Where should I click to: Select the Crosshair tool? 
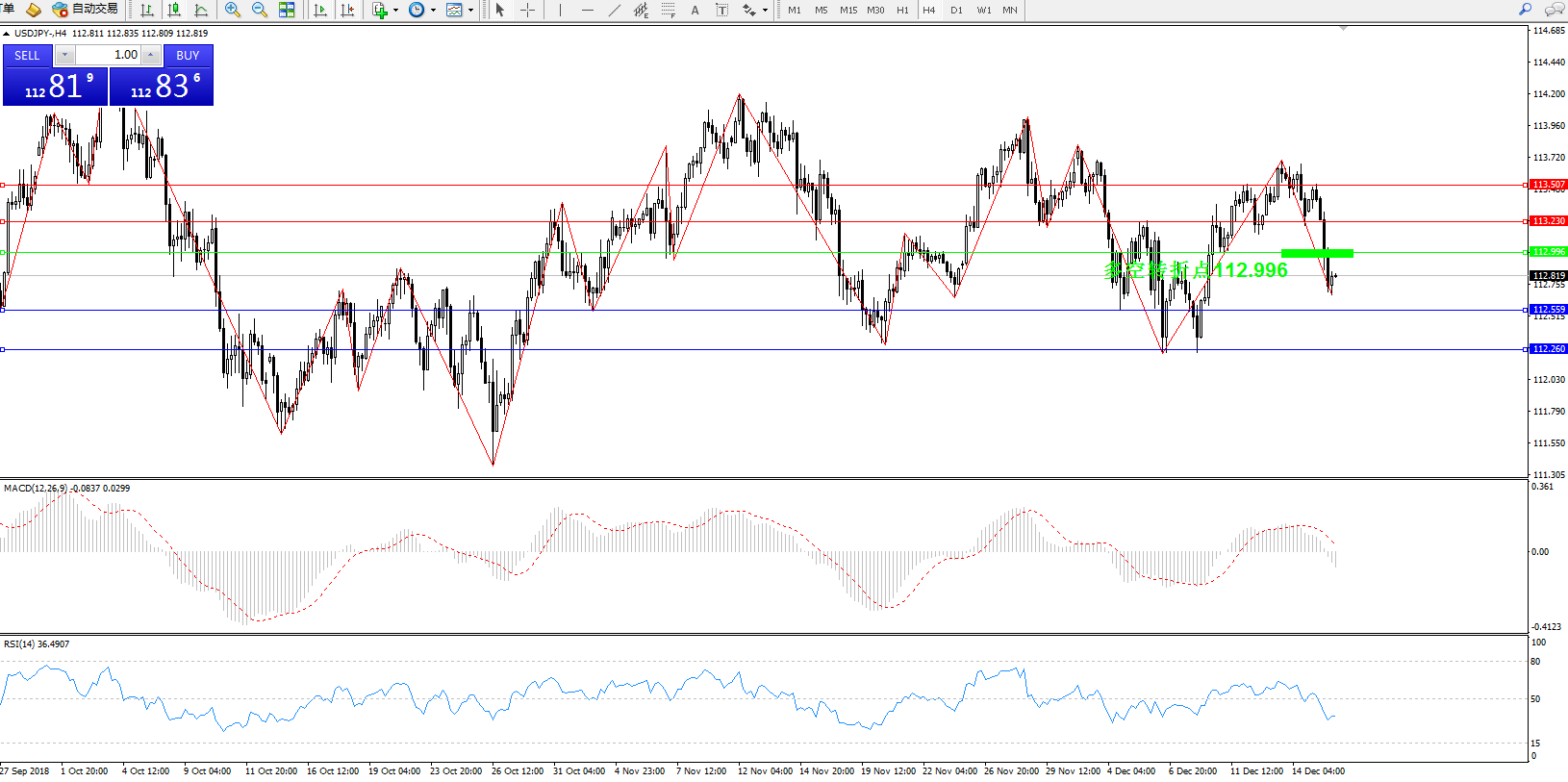pyautogui.click(x=527, y=10)
